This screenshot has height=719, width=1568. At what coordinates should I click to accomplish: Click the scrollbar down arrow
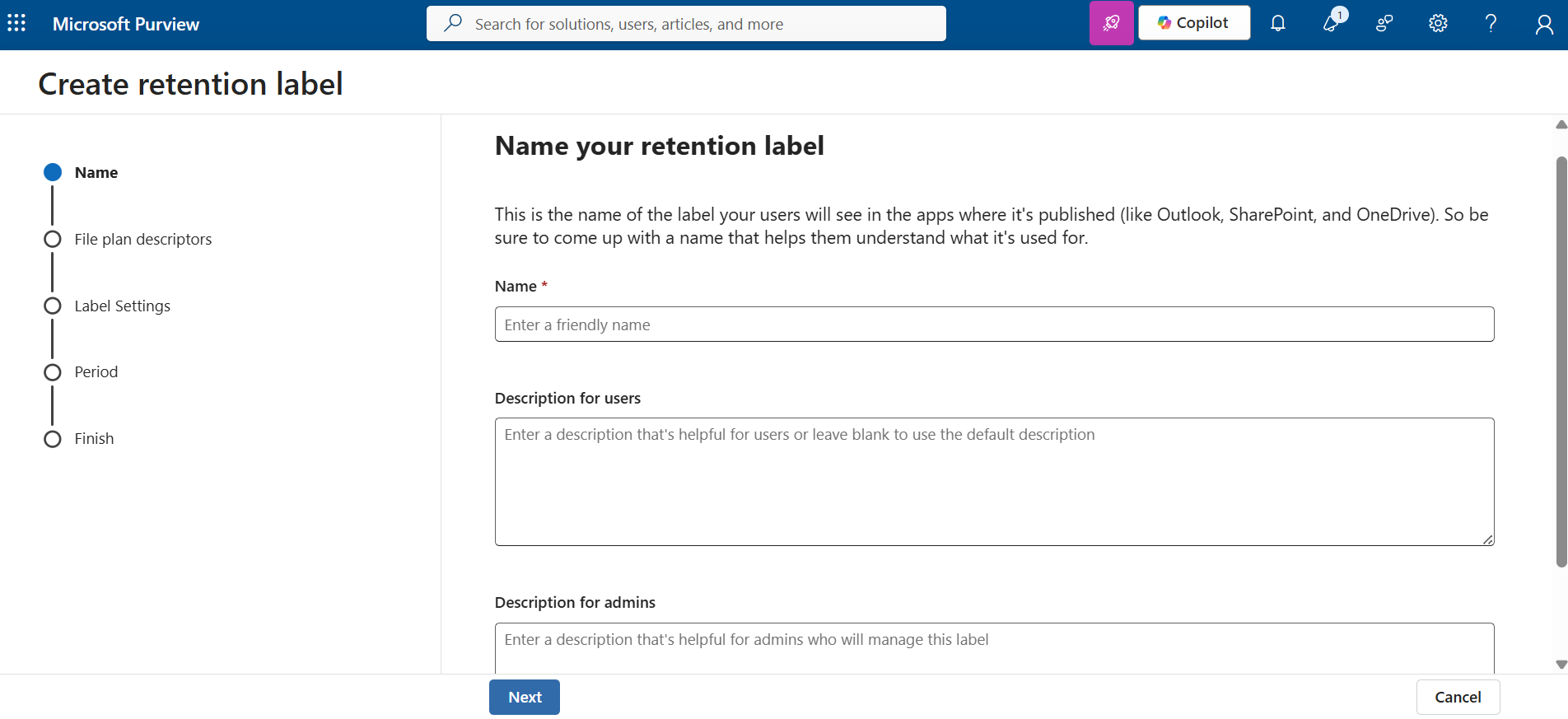click(1561, 665)
